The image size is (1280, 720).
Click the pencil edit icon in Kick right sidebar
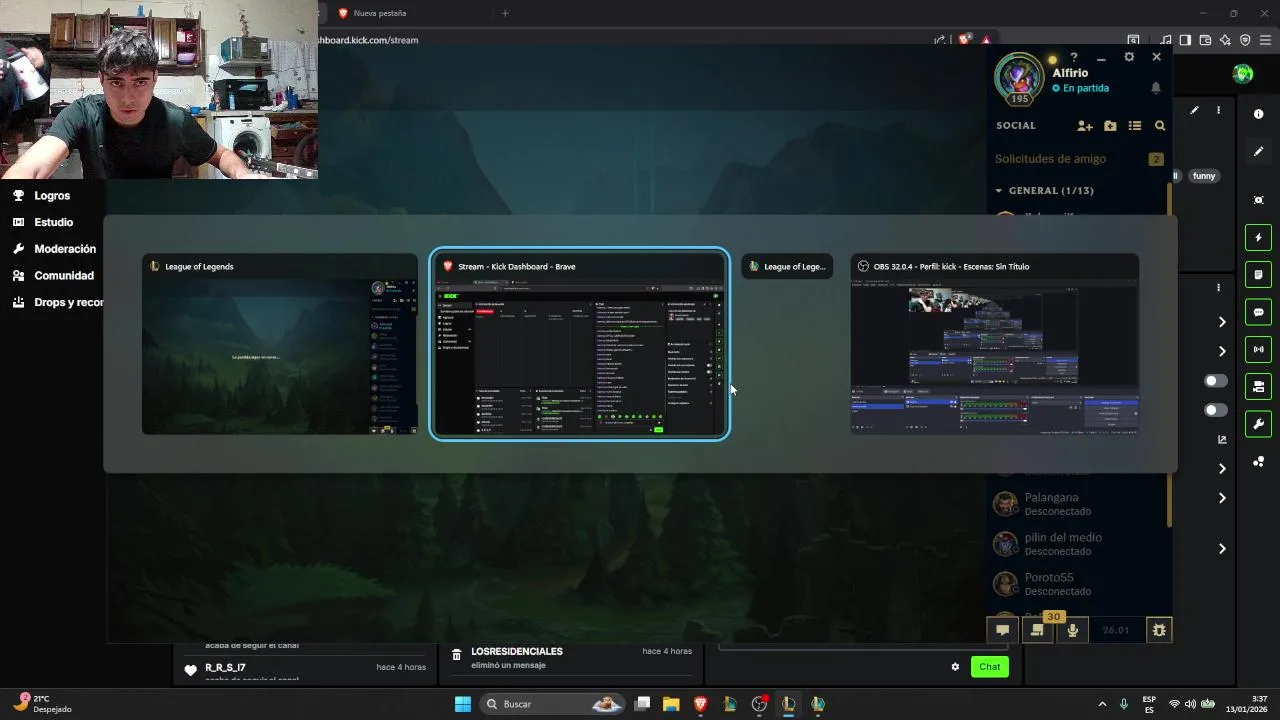click(x=1259, y=151)
